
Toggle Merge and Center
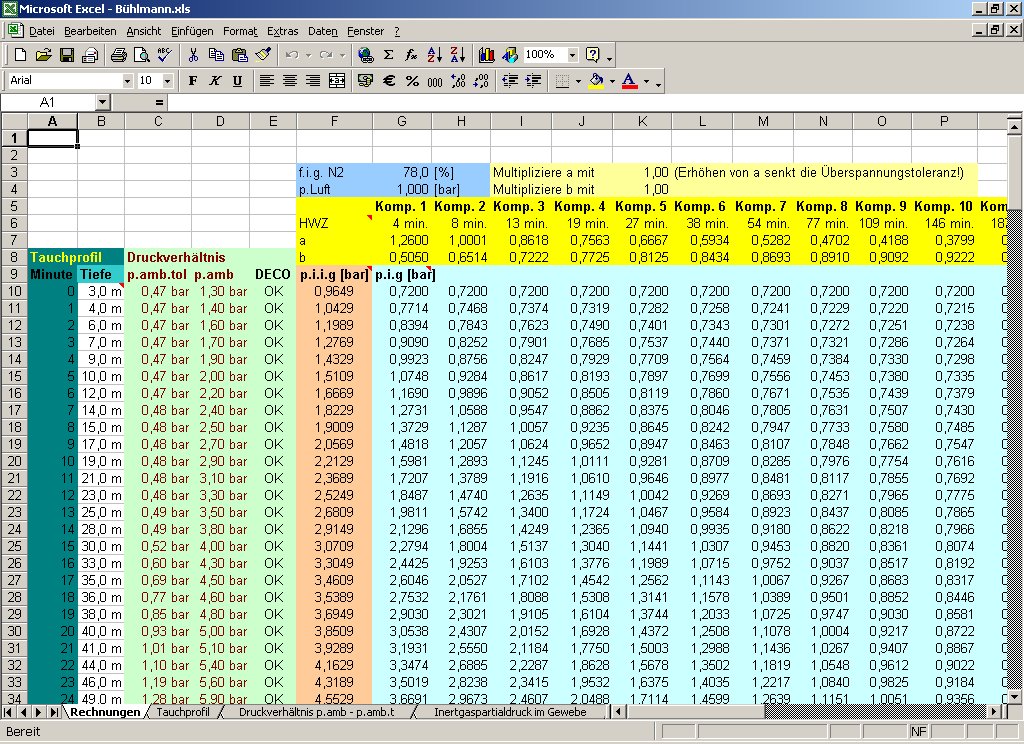pos(336,81)
